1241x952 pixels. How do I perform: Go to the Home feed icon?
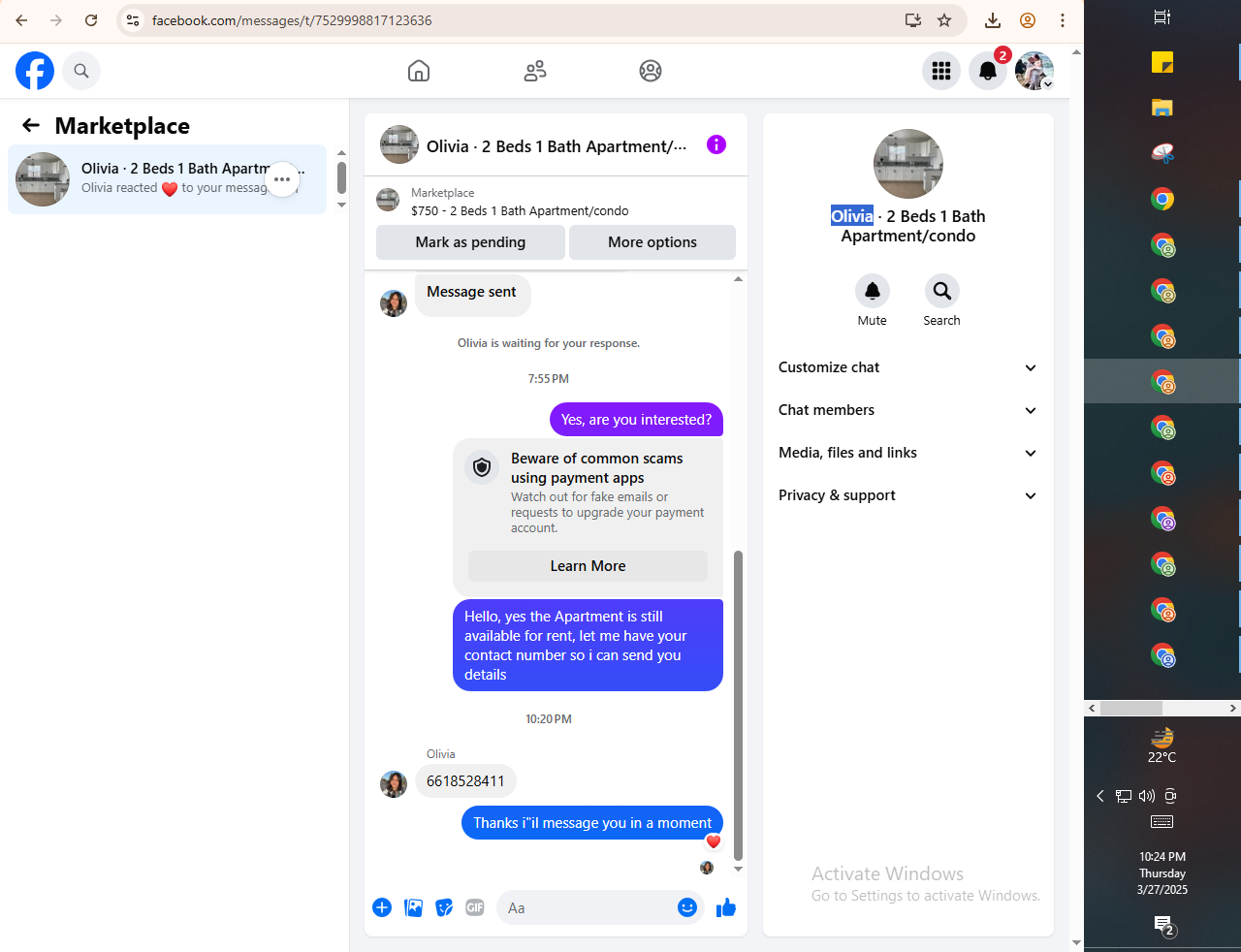pos(419,71)
